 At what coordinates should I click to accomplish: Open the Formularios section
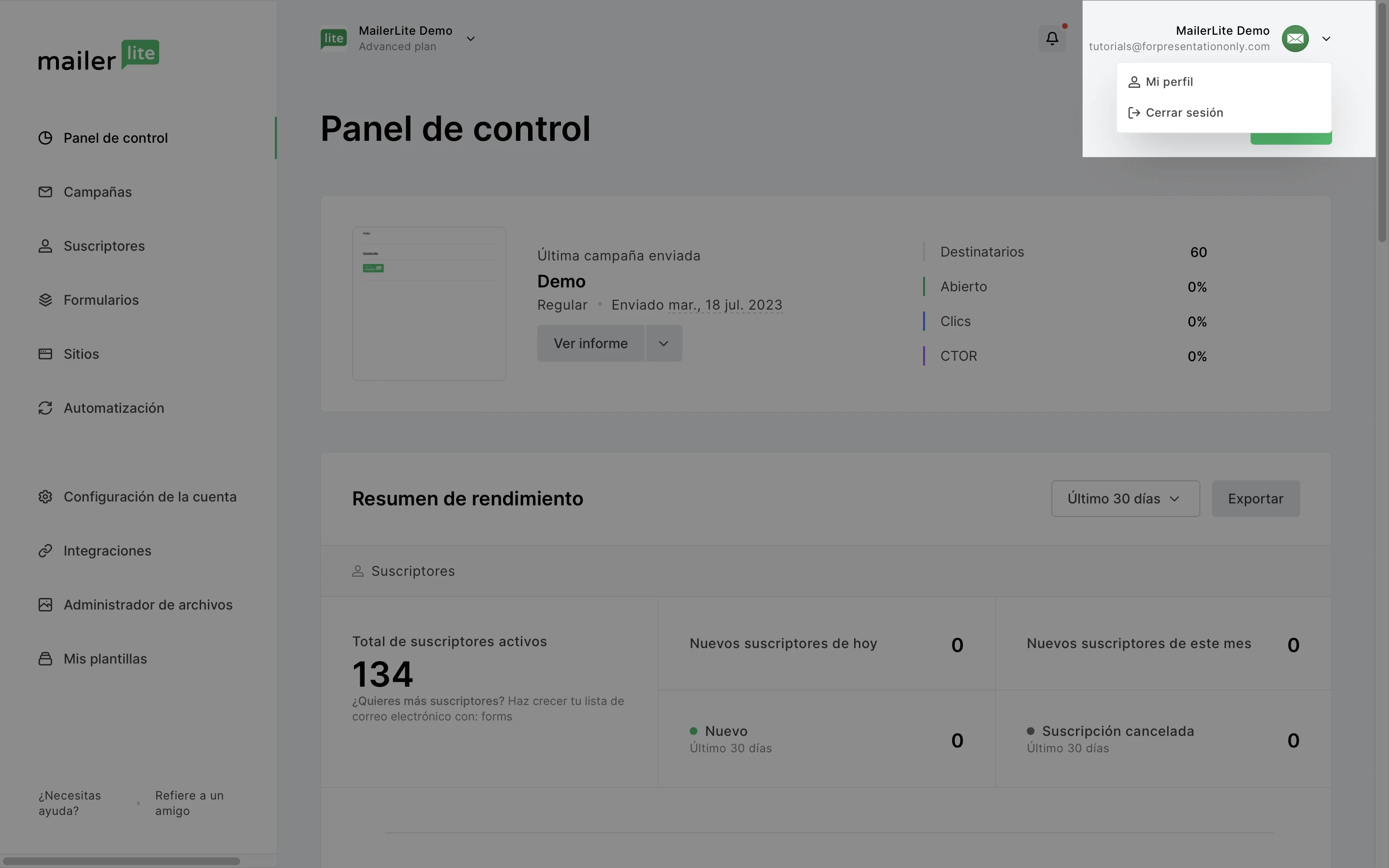[101, 299]
